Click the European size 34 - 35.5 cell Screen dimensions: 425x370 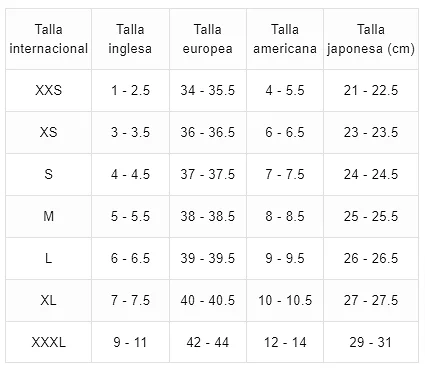click(x=208, y=90)
